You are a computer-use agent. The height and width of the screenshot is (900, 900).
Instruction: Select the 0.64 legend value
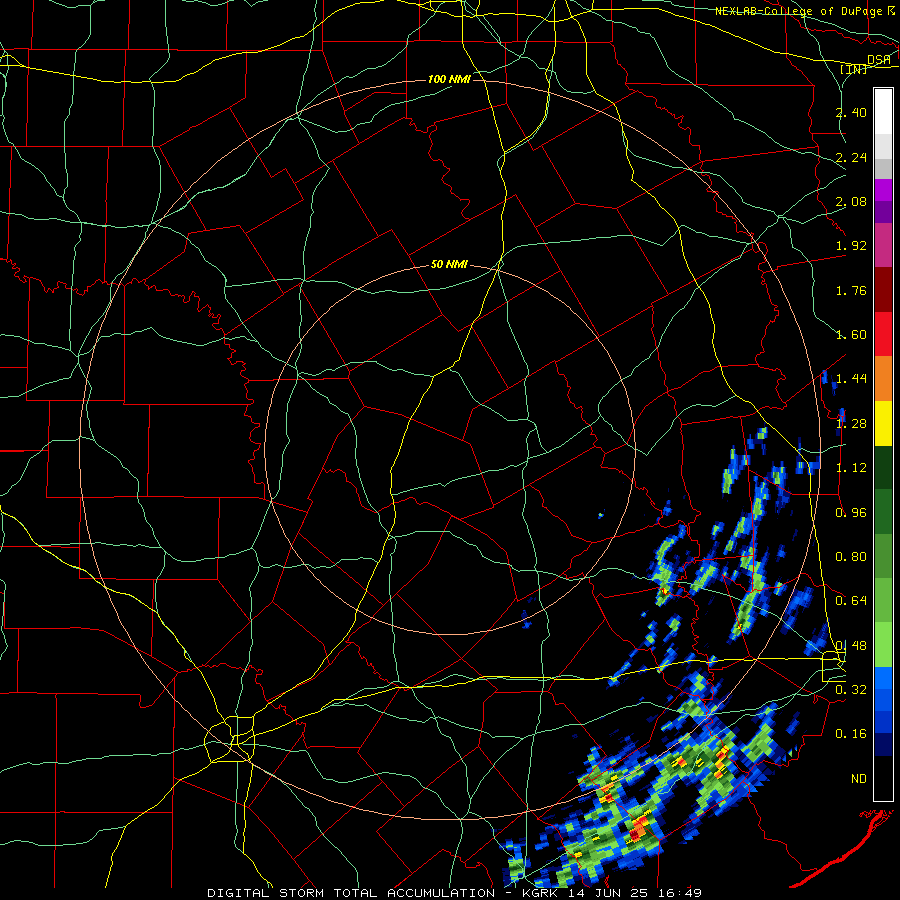point(851,601)
